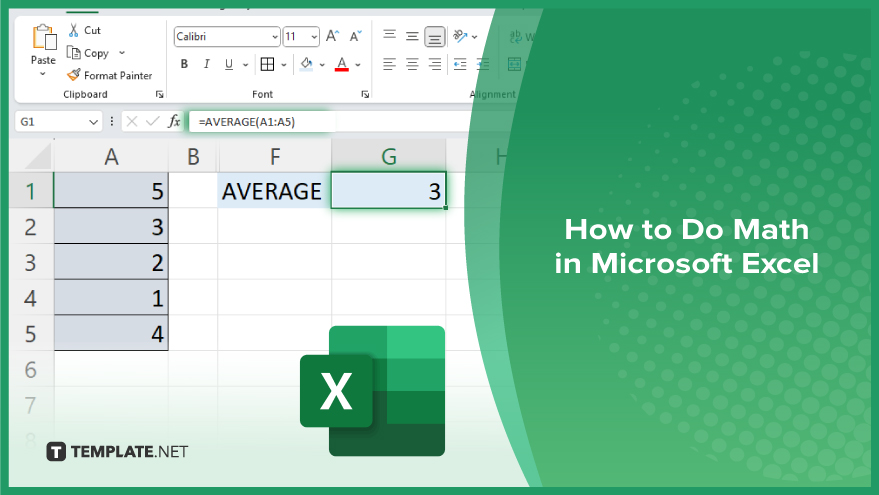This screenshot has height=495, width=879.
Task: Open the Font dialog launcher
Action: pyautogui.click(x=365, y=94)
